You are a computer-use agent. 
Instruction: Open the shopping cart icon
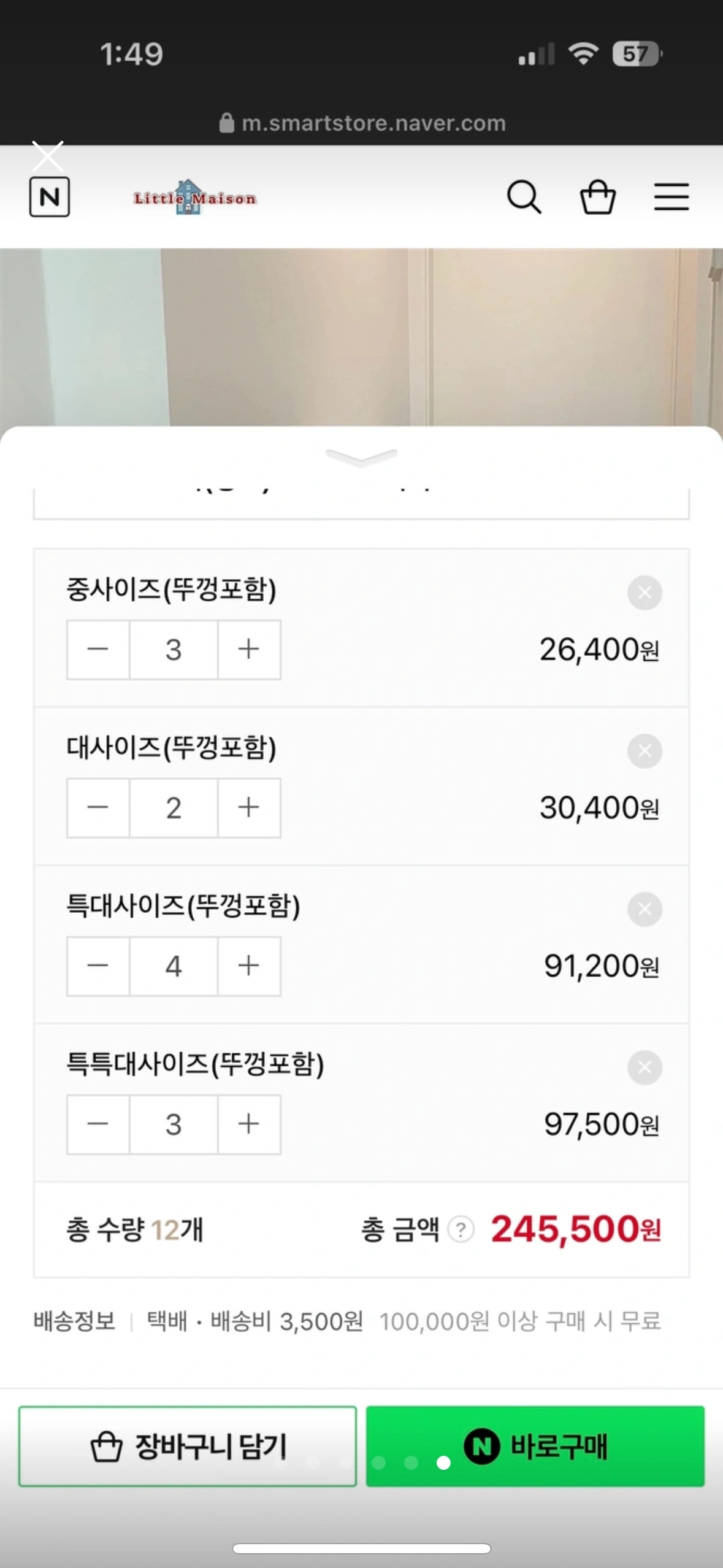(598, 197)
